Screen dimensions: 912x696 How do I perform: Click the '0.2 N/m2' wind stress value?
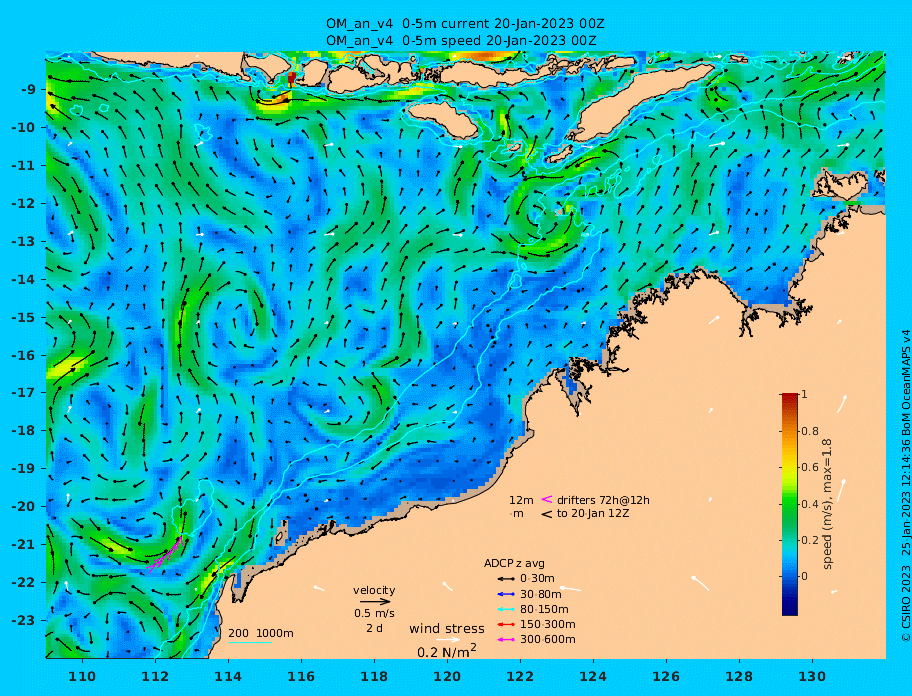[447, 651]
